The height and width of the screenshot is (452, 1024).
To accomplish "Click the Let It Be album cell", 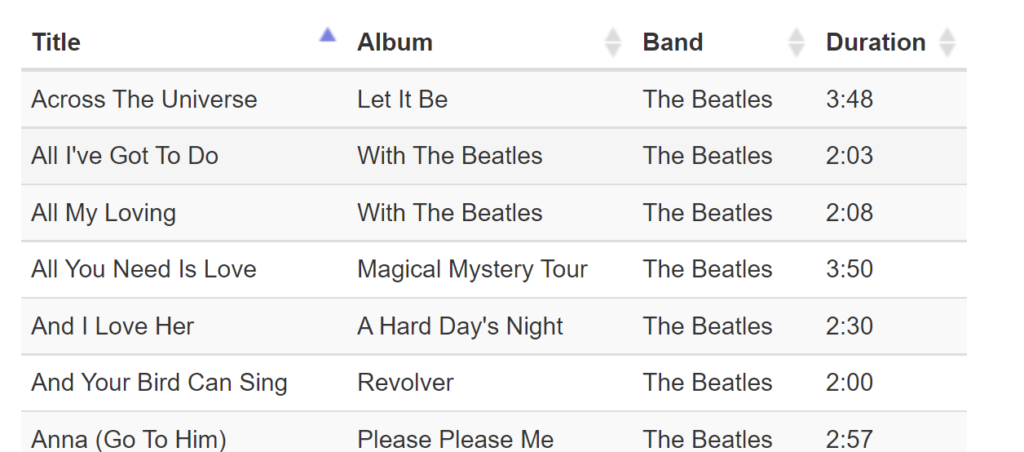I will (x=402, y=99).
